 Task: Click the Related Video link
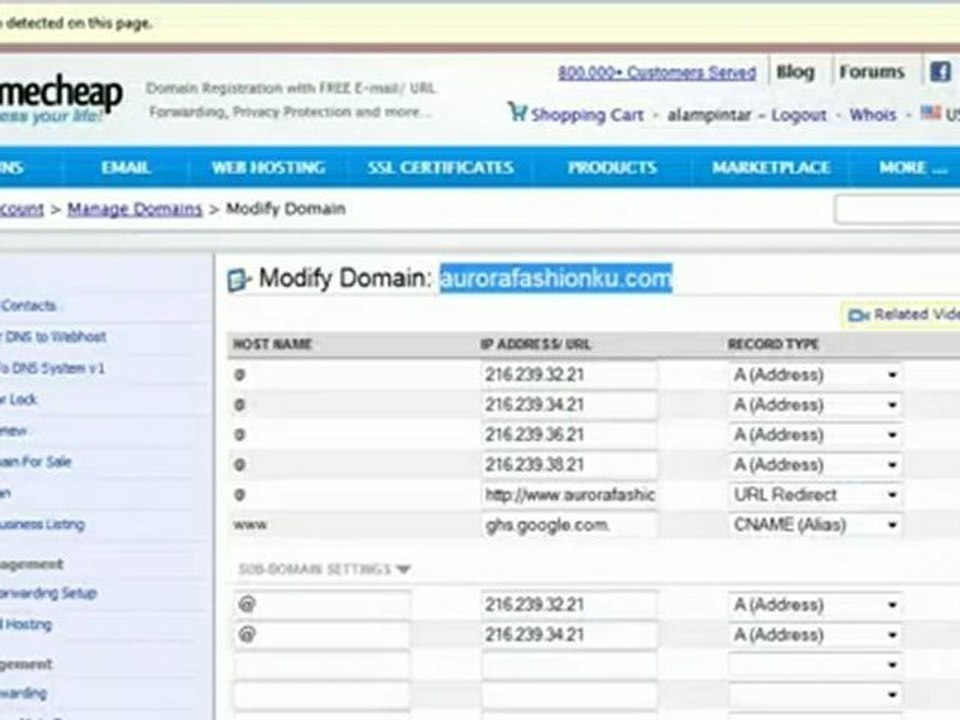pyautogui.click(x=917, y=314)
